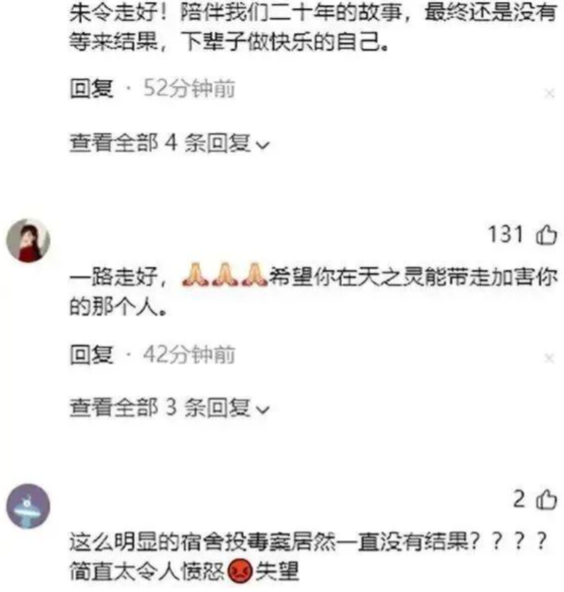Click the 131 like count number

click(505, 234)
